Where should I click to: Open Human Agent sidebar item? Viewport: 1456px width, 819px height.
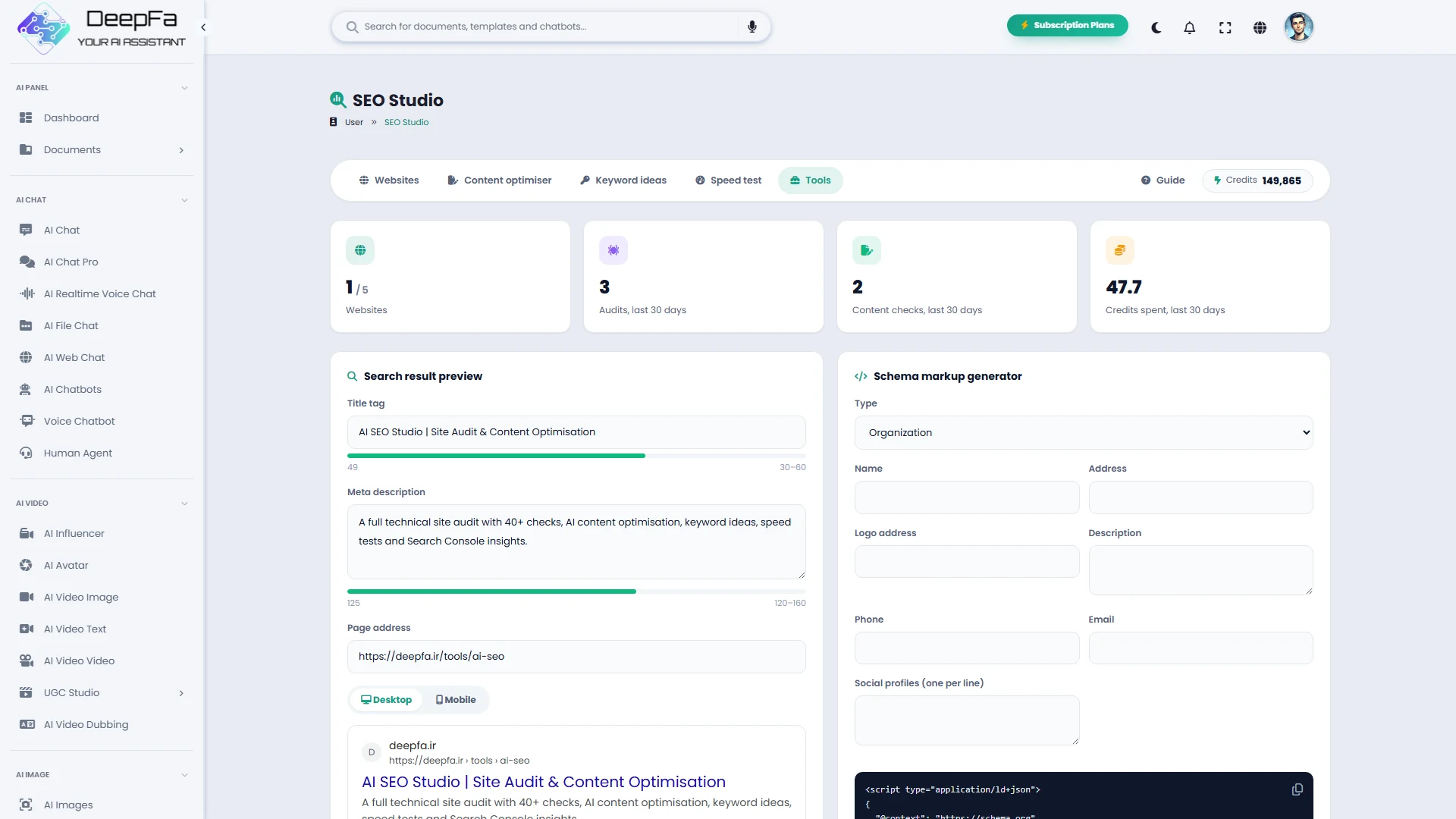102,453
